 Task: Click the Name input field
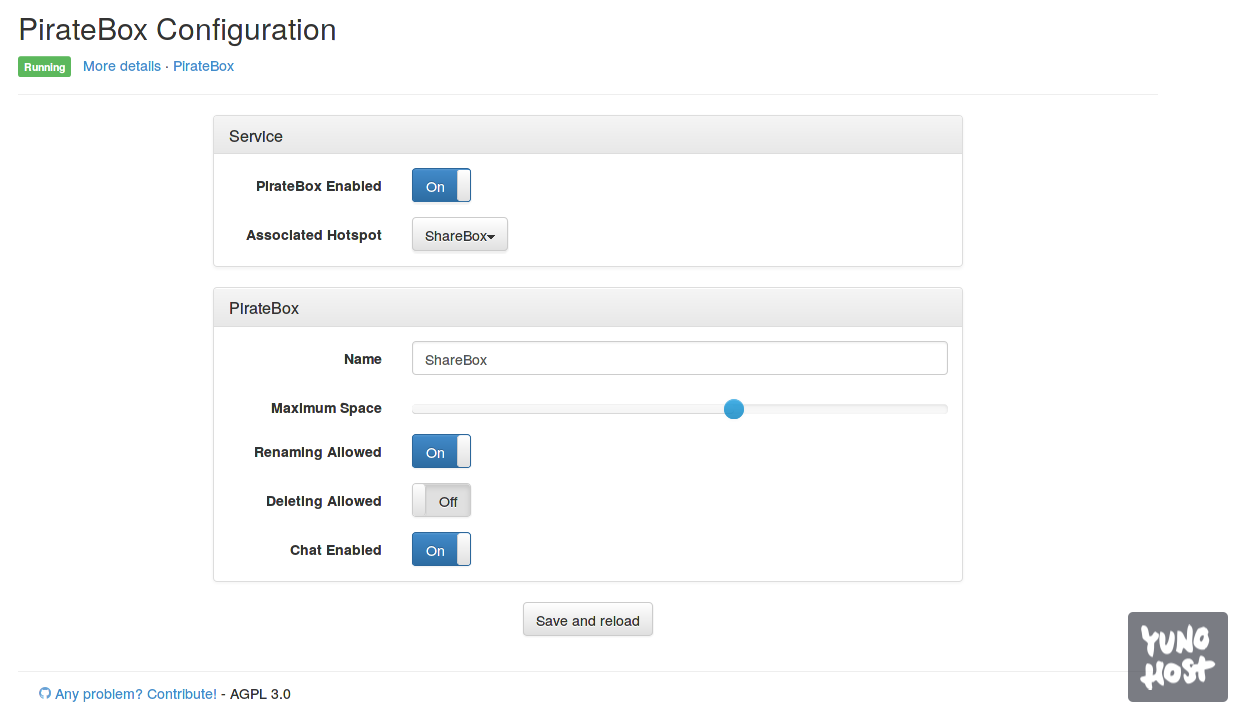[x=680, y=359]
